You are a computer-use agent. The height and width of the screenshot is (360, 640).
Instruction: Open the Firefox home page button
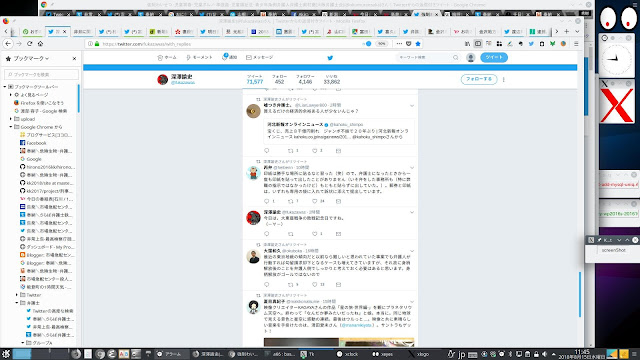(x=40, y=44)
